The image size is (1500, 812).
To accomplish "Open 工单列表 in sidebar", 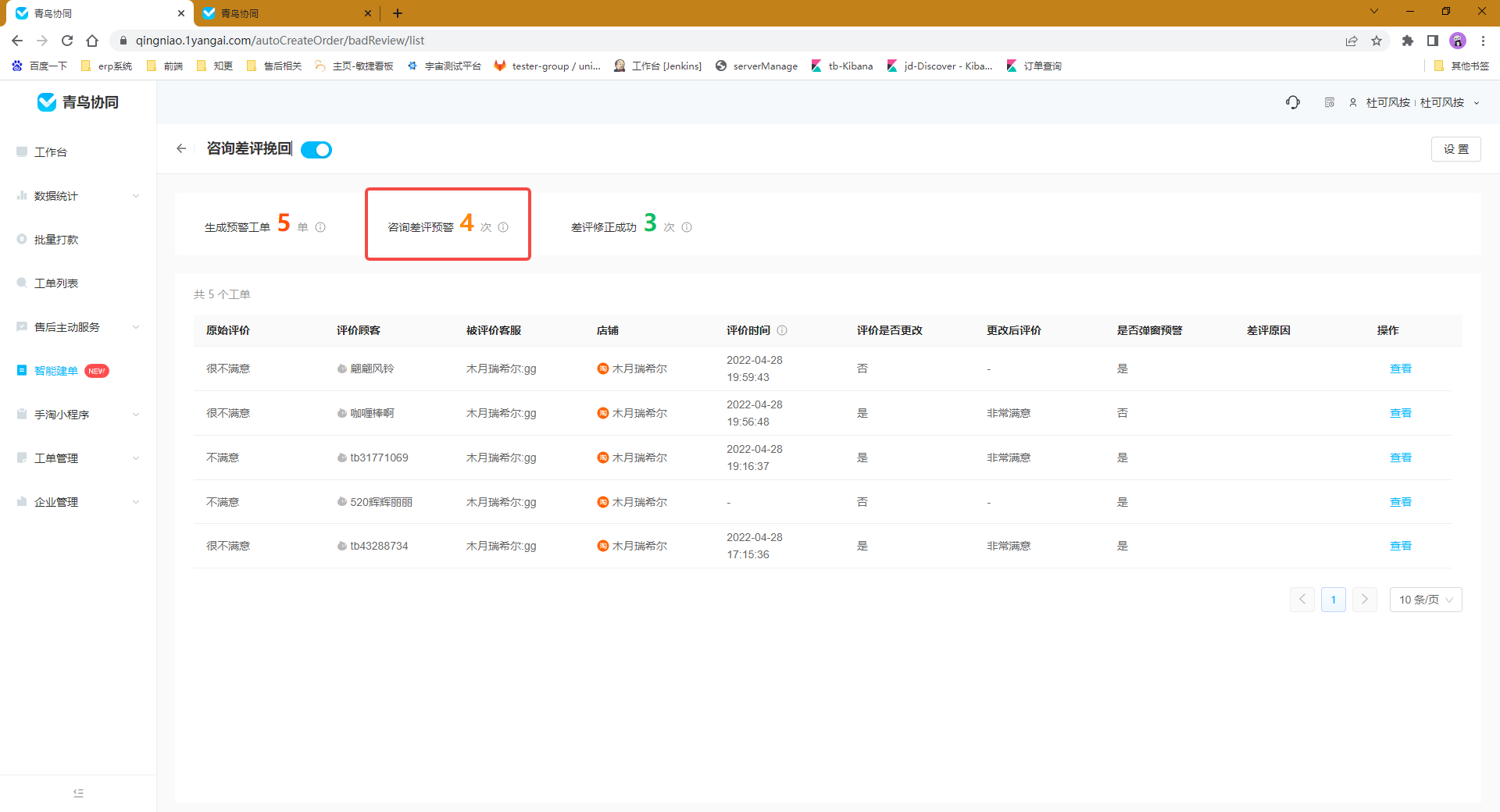I will [x=56, y=283].
